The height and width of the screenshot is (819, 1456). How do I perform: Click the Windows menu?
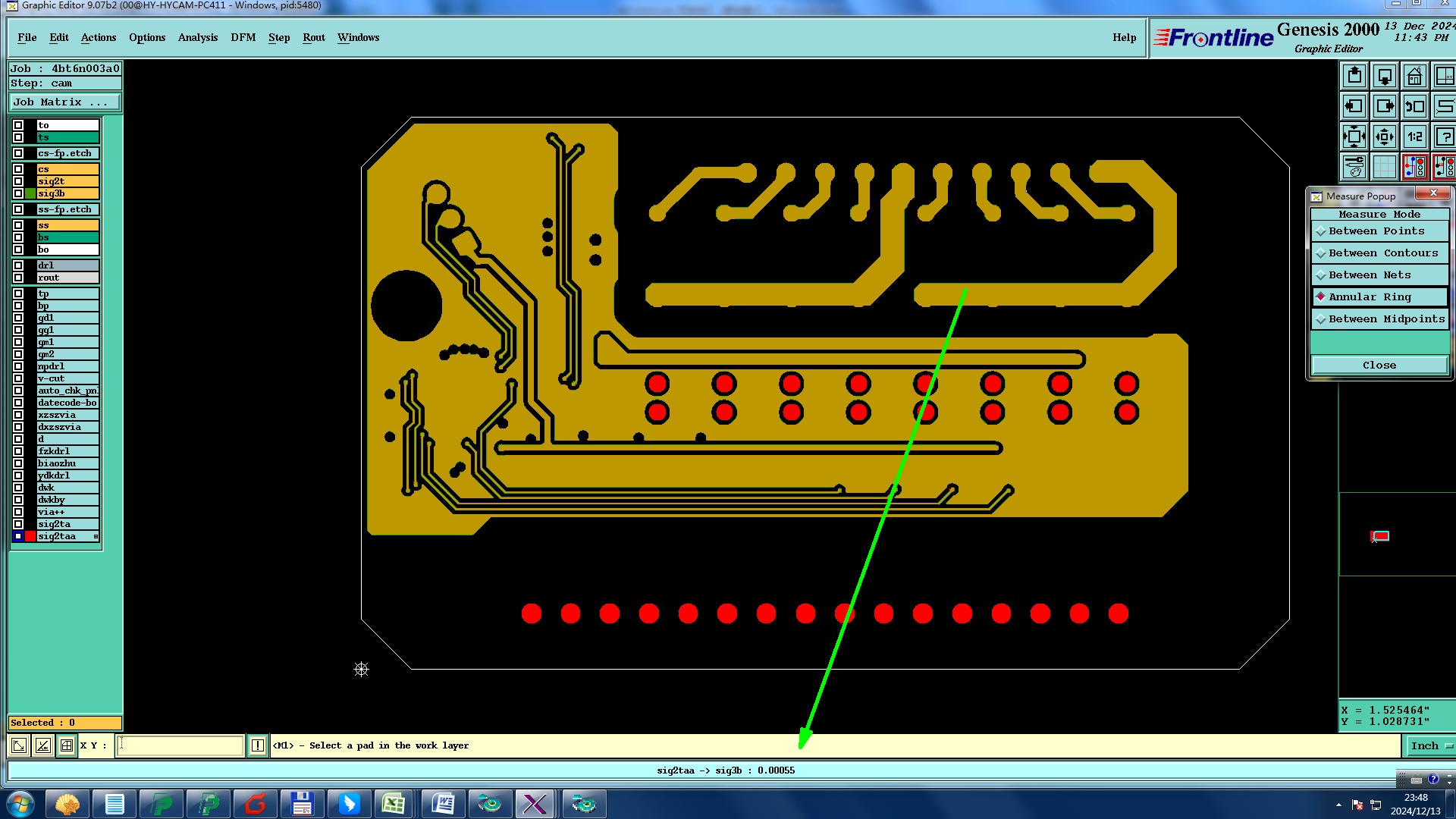click(x=359, y=37)
